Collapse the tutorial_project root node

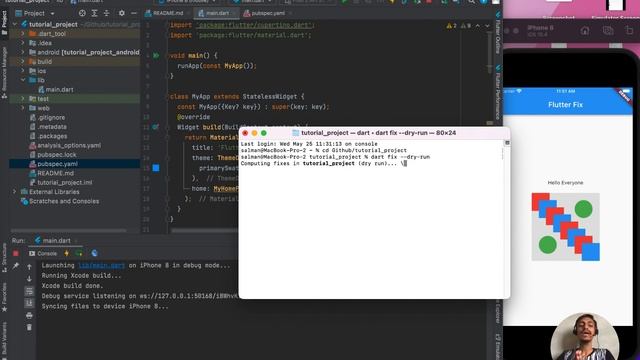pos(15,24)
